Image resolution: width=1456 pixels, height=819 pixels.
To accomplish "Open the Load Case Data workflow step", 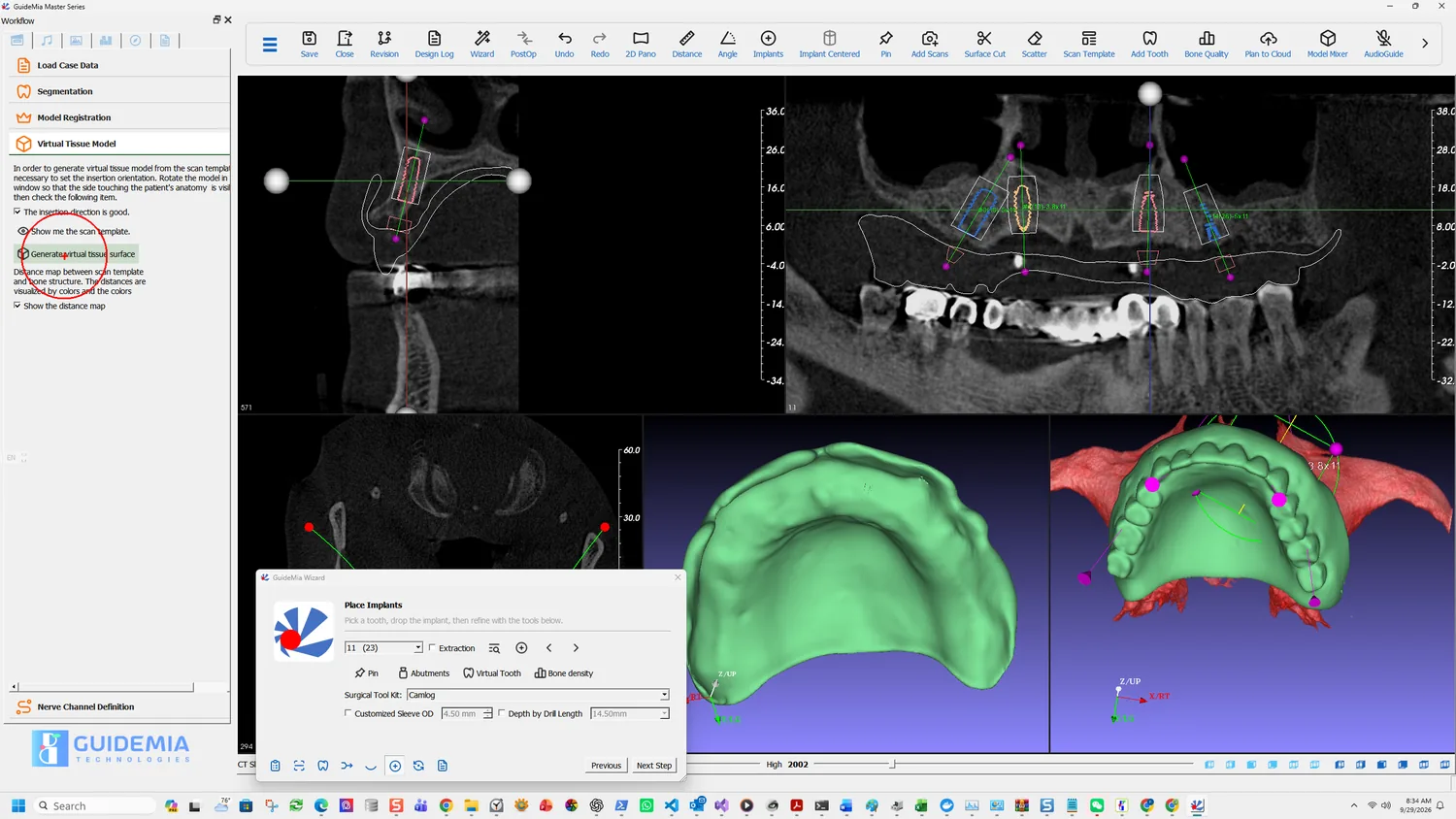I will (x=118, y=65).
